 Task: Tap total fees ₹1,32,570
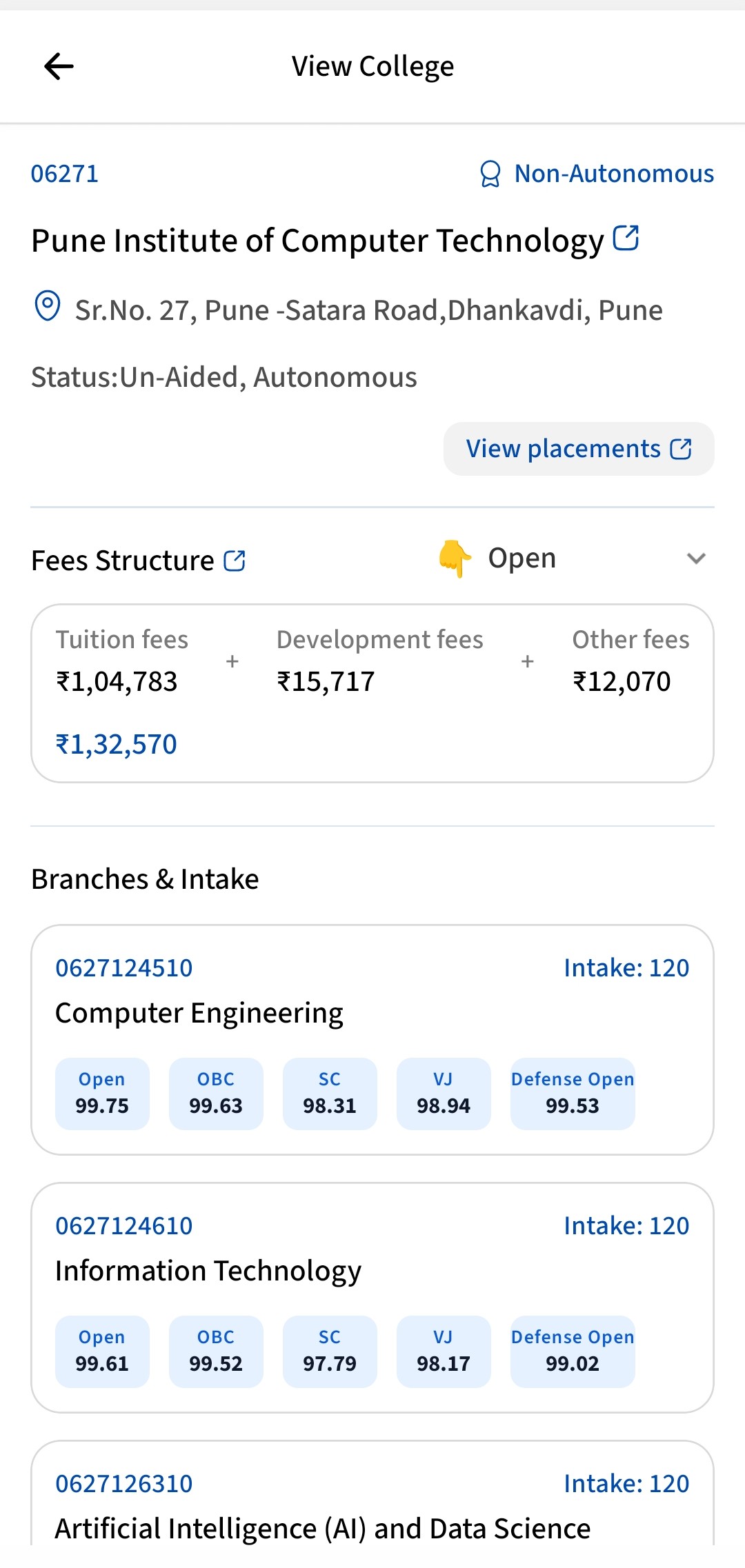pos(116,744)
